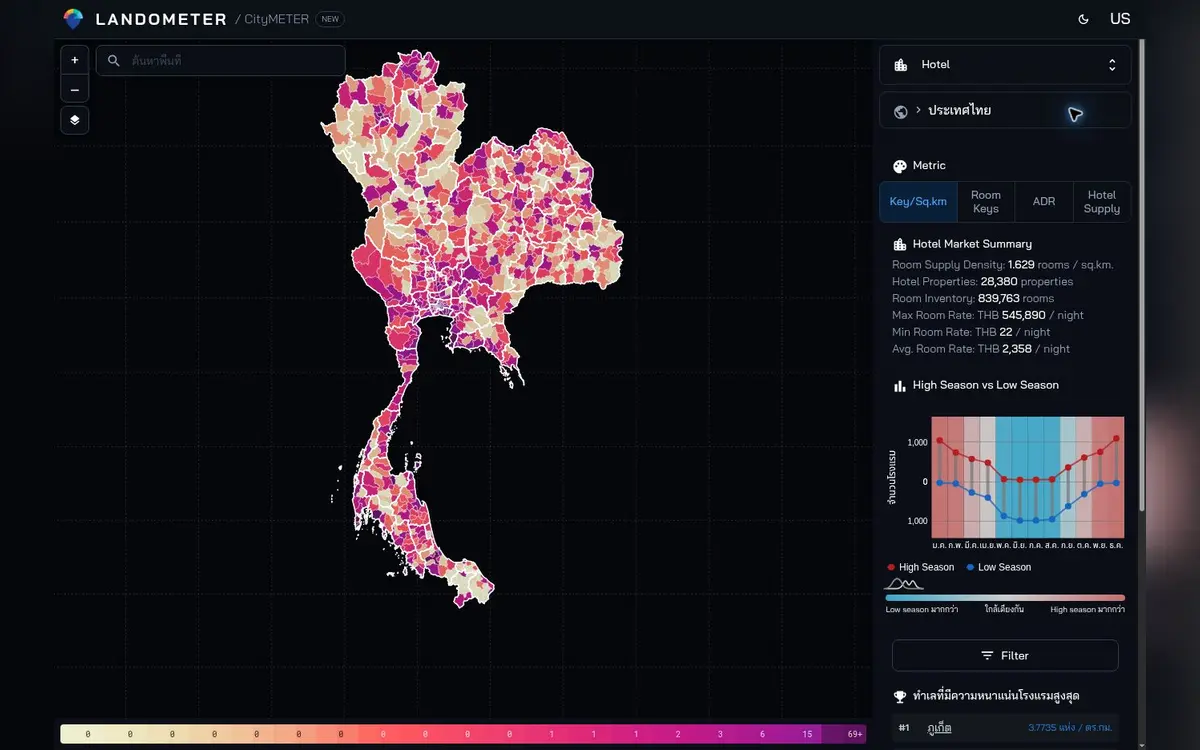Image resolution: width=1200 pixels, height=750 pixels.
Task: Open the Hotel category dropdown
Action: coord(1005,65)
